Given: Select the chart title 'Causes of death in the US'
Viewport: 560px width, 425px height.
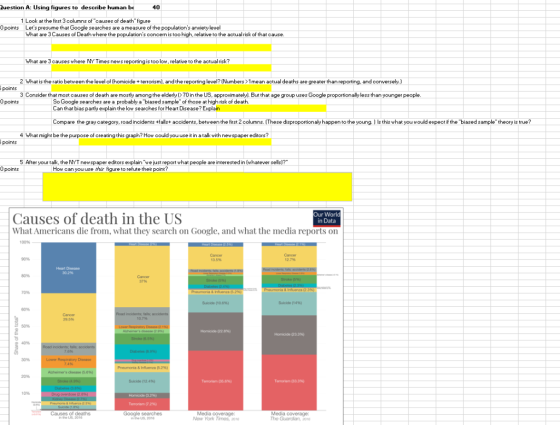Looking at the screenshot, I should click(97, 219).
